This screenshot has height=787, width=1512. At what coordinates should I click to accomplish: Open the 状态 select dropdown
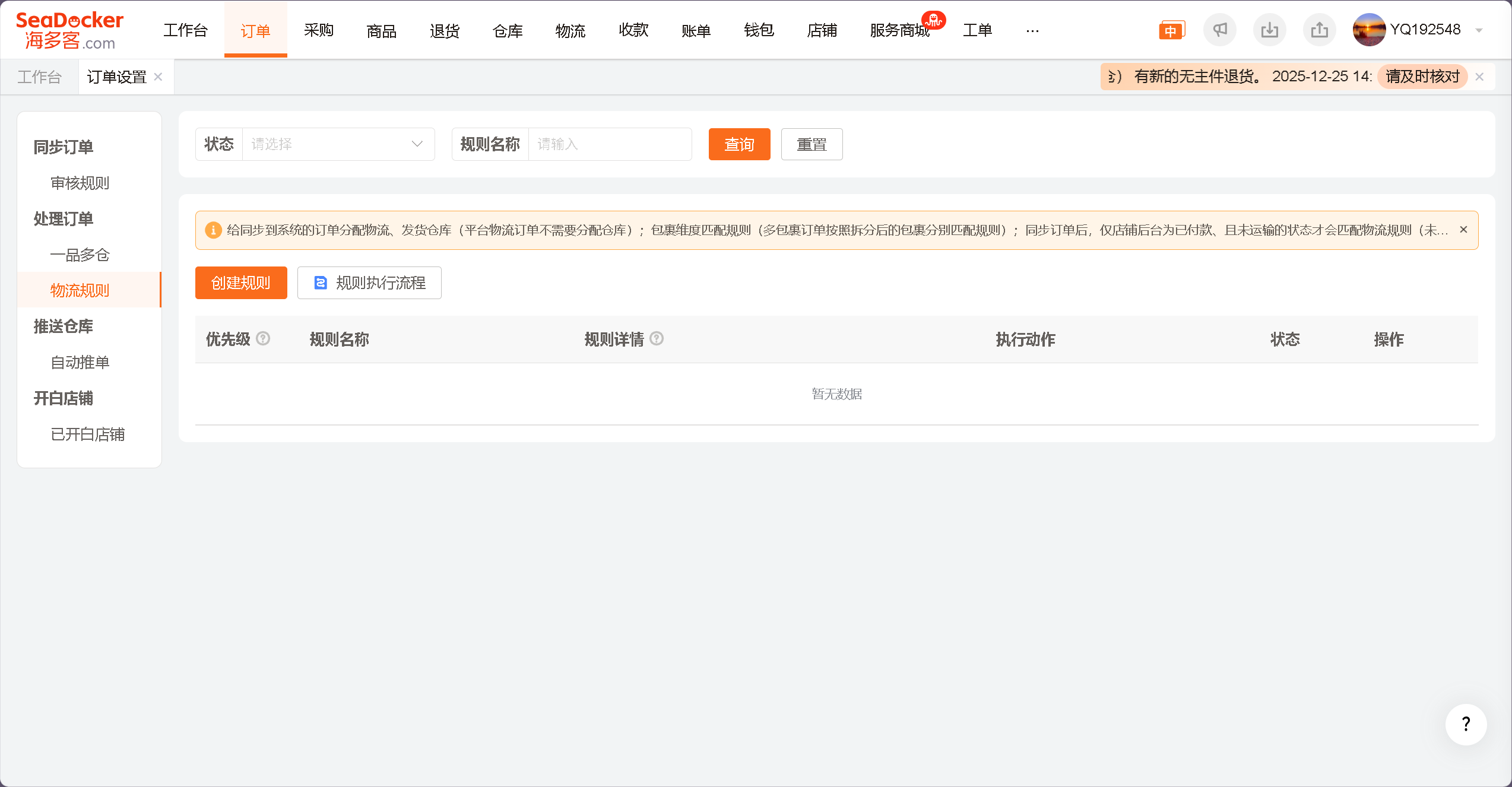coord(338,144)
